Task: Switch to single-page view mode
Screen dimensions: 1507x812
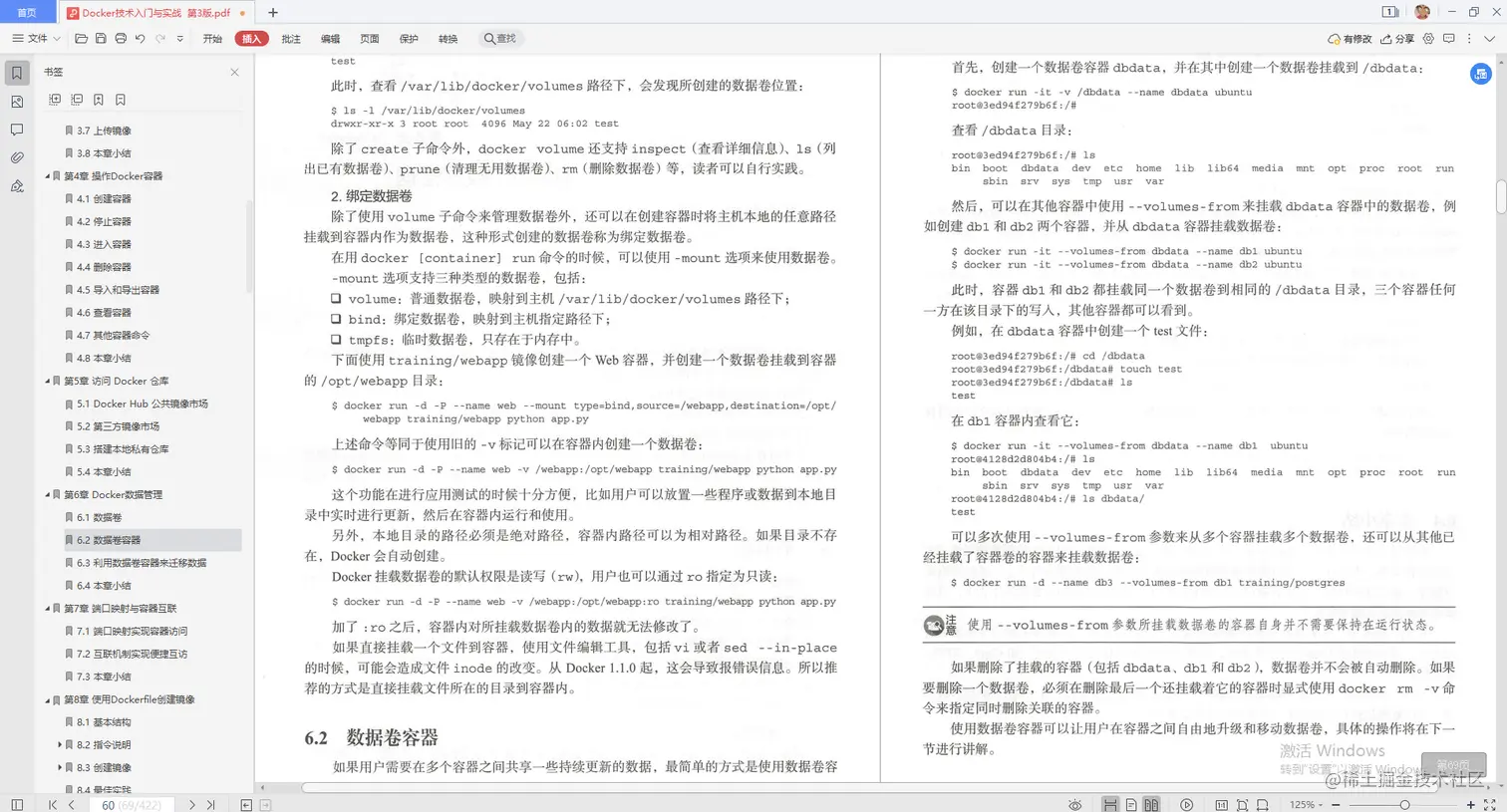Action: [x=1130, y=804]
